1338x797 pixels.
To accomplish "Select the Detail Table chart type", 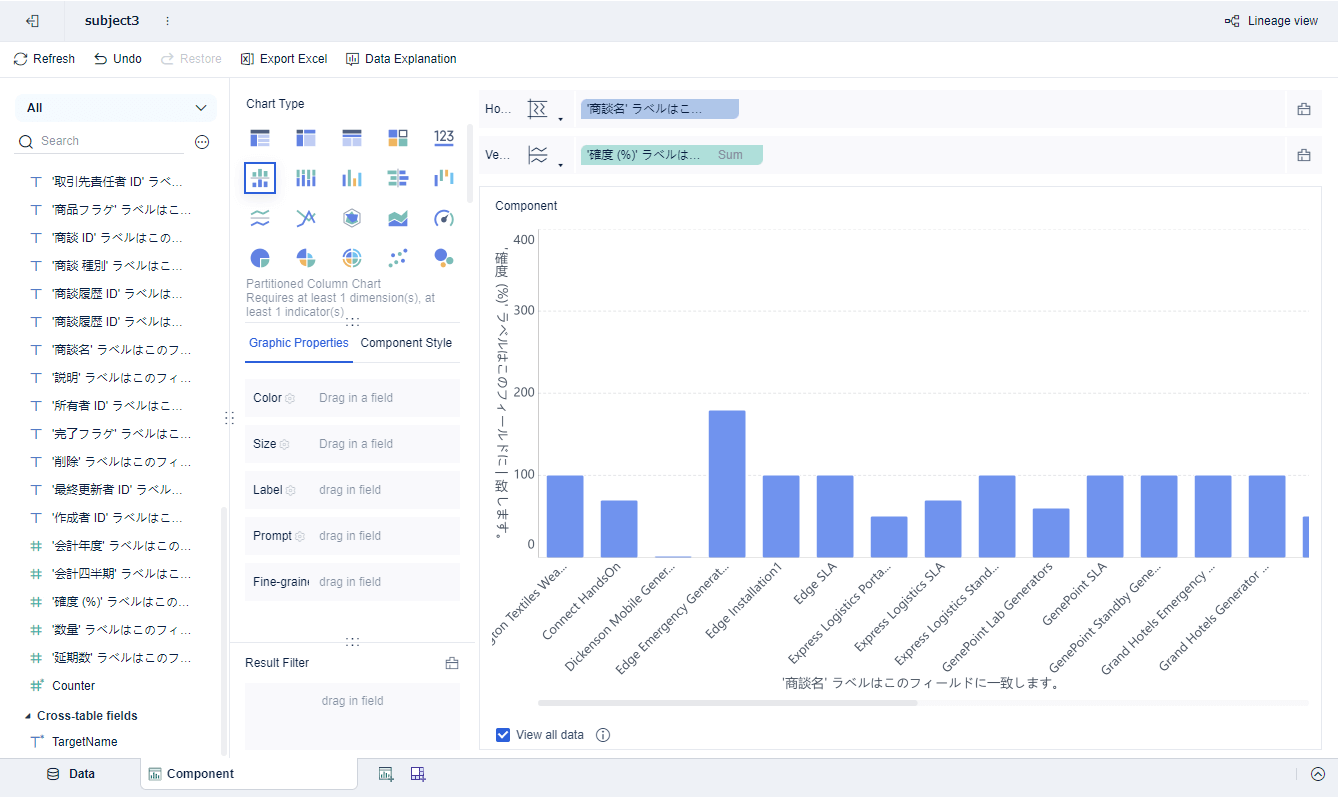I will tap(352, 137).
